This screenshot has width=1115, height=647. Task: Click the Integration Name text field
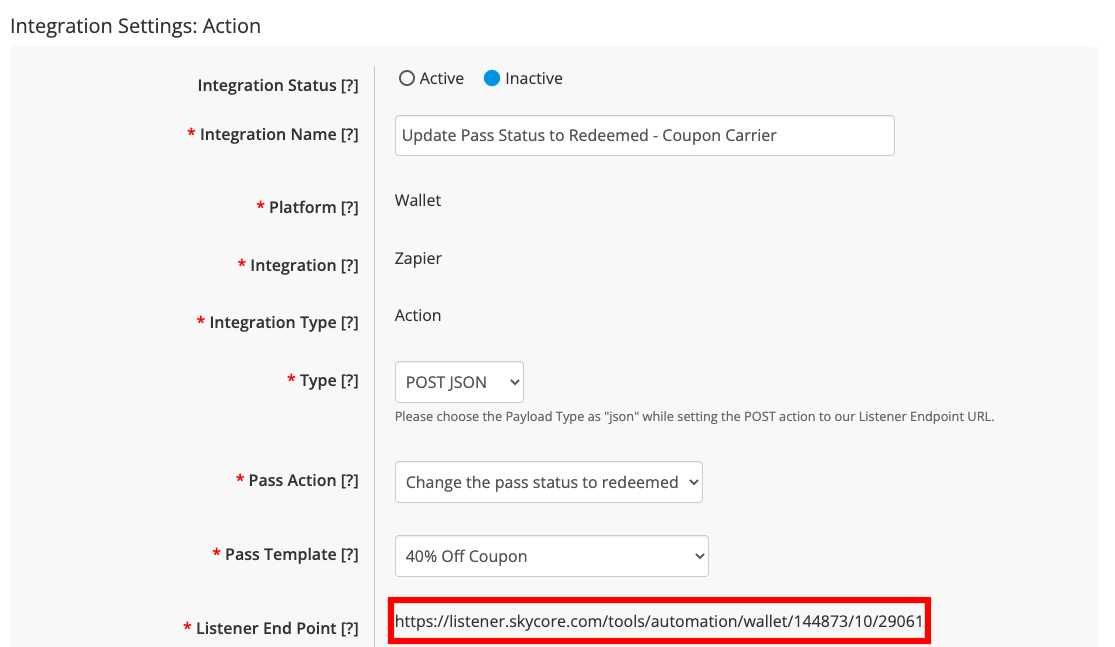tap(644, 135)
